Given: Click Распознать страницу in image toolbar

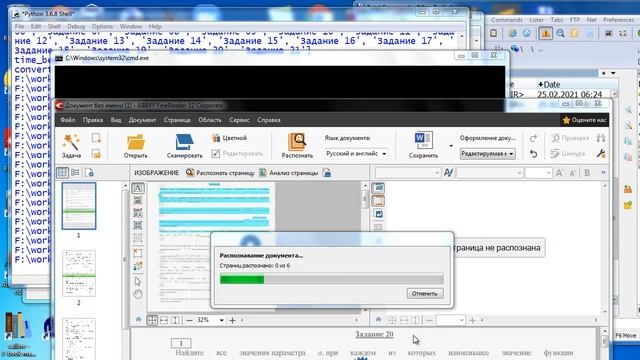Looking at the screenshot, I should (220, 173).
